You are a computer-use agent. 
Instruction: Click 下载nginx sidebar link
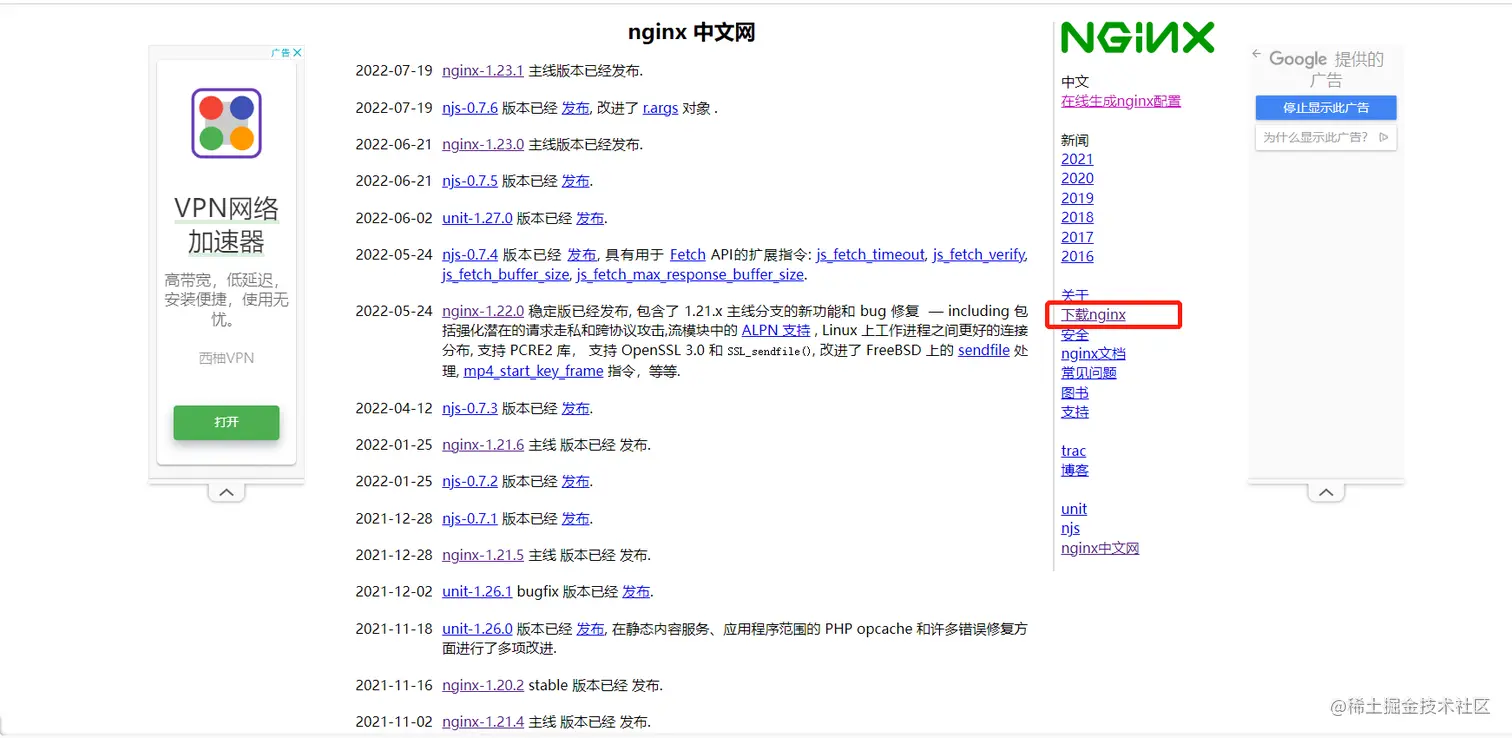(1093, 315)
